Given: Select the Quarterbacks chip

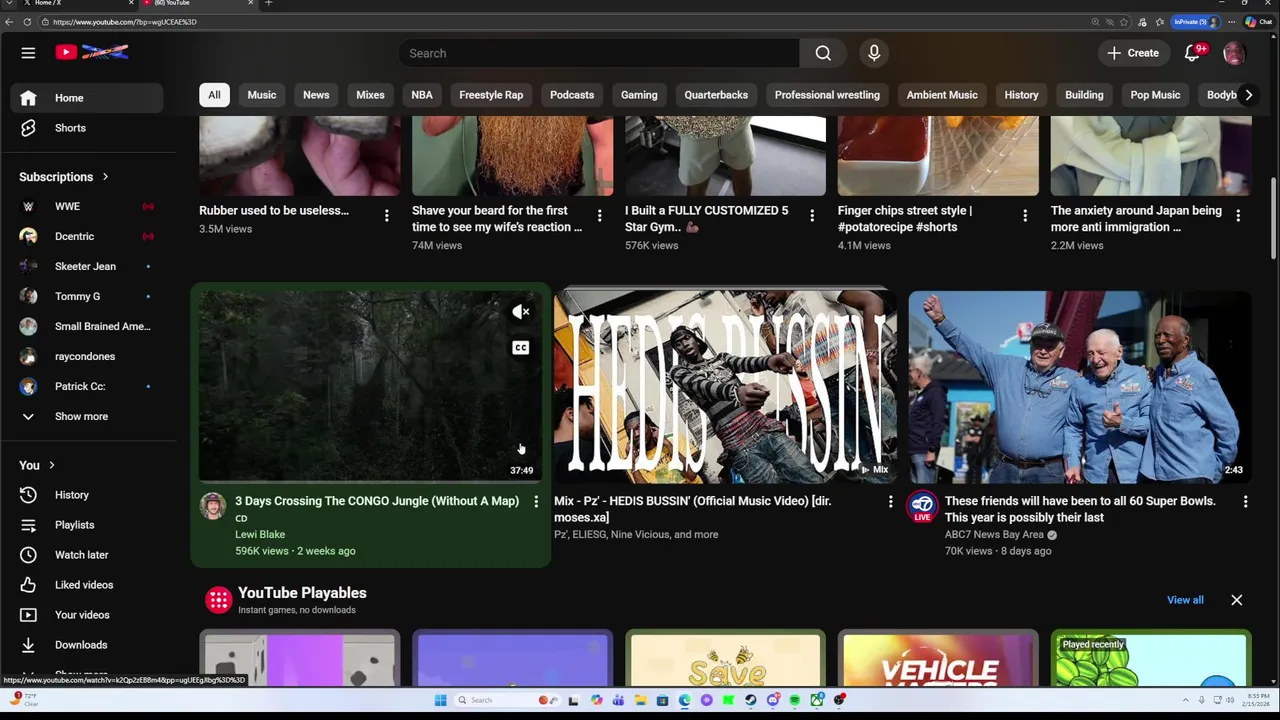Looking at the screenshot, I should (716, 95).
